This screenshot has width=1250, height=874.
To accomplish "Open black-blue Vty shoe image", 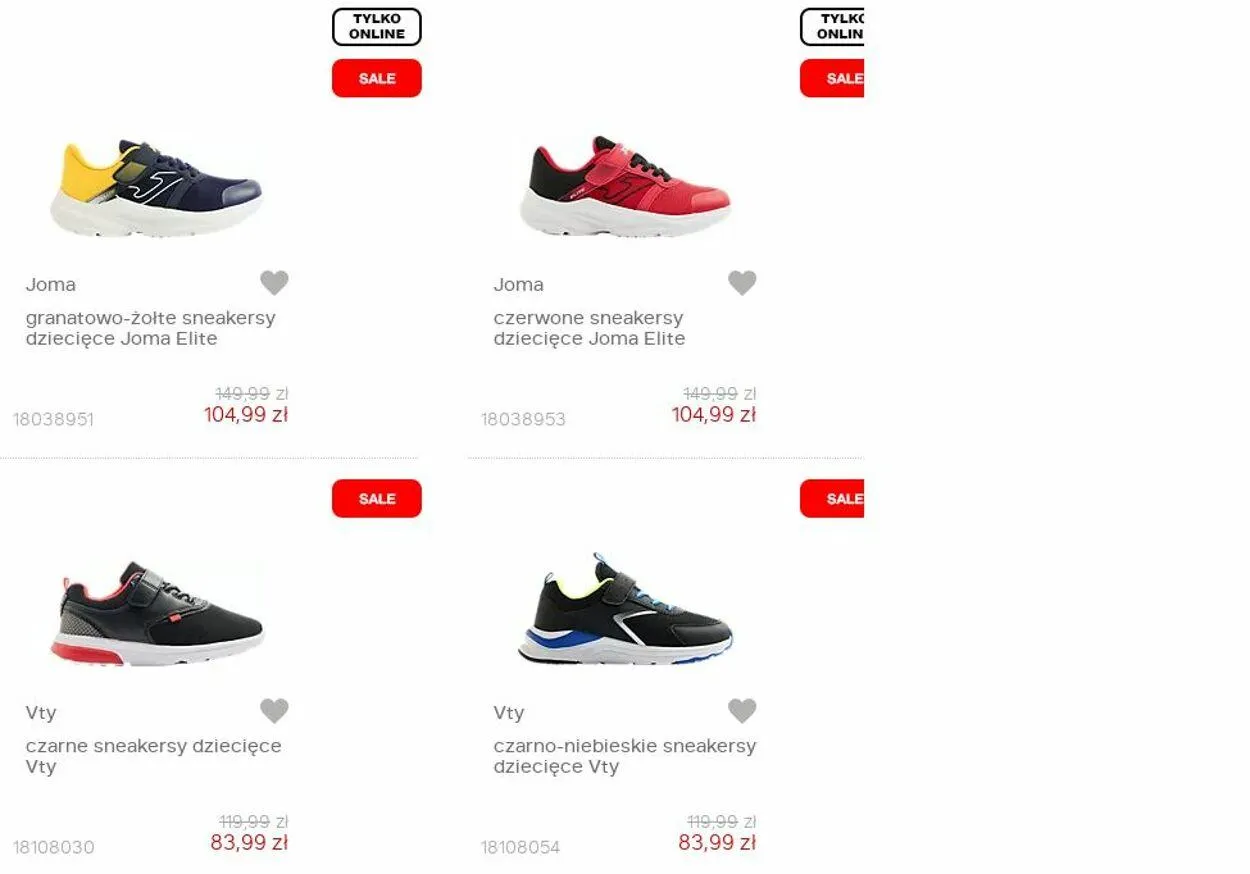I will click(625, 610).
